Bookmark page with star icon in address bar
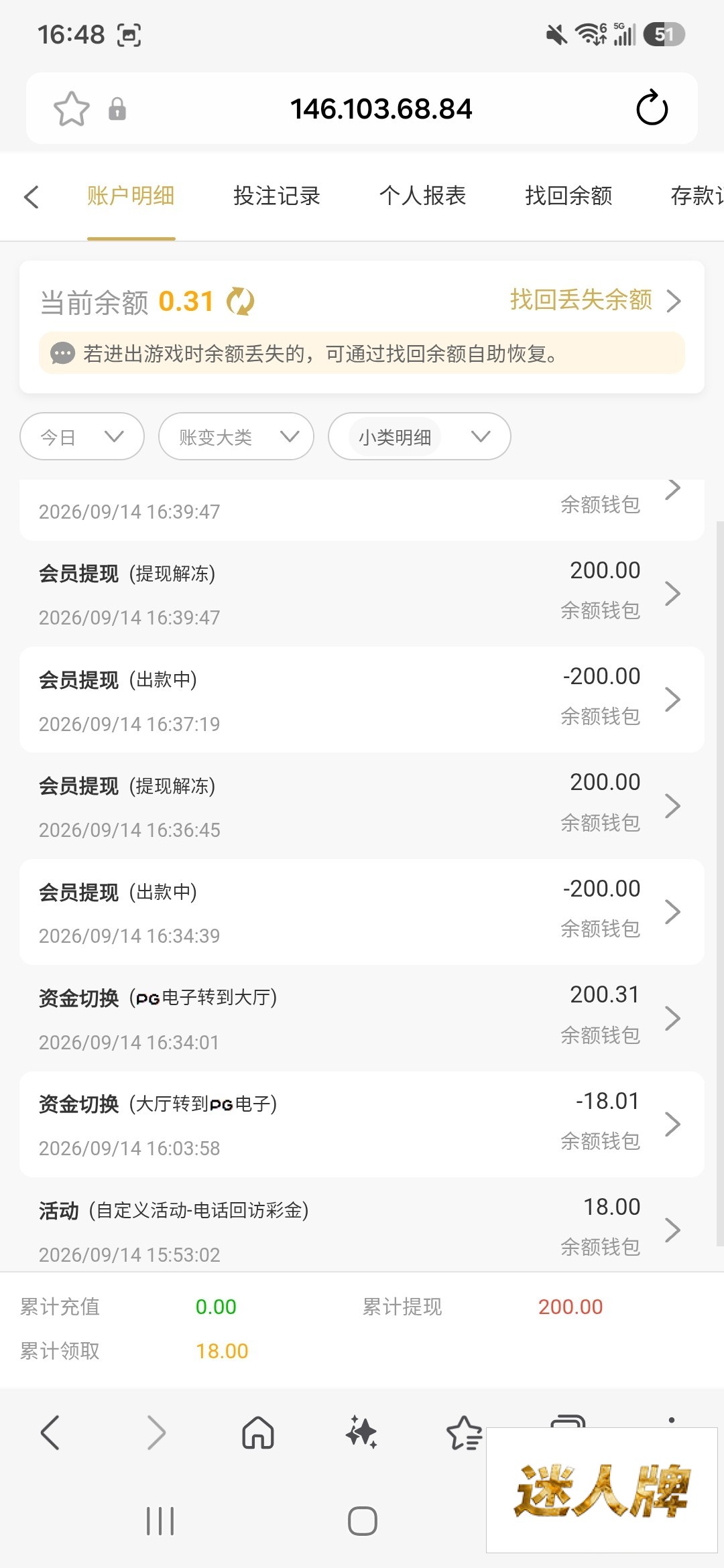Screen dimensions: 724x1568 click(72, 109)
